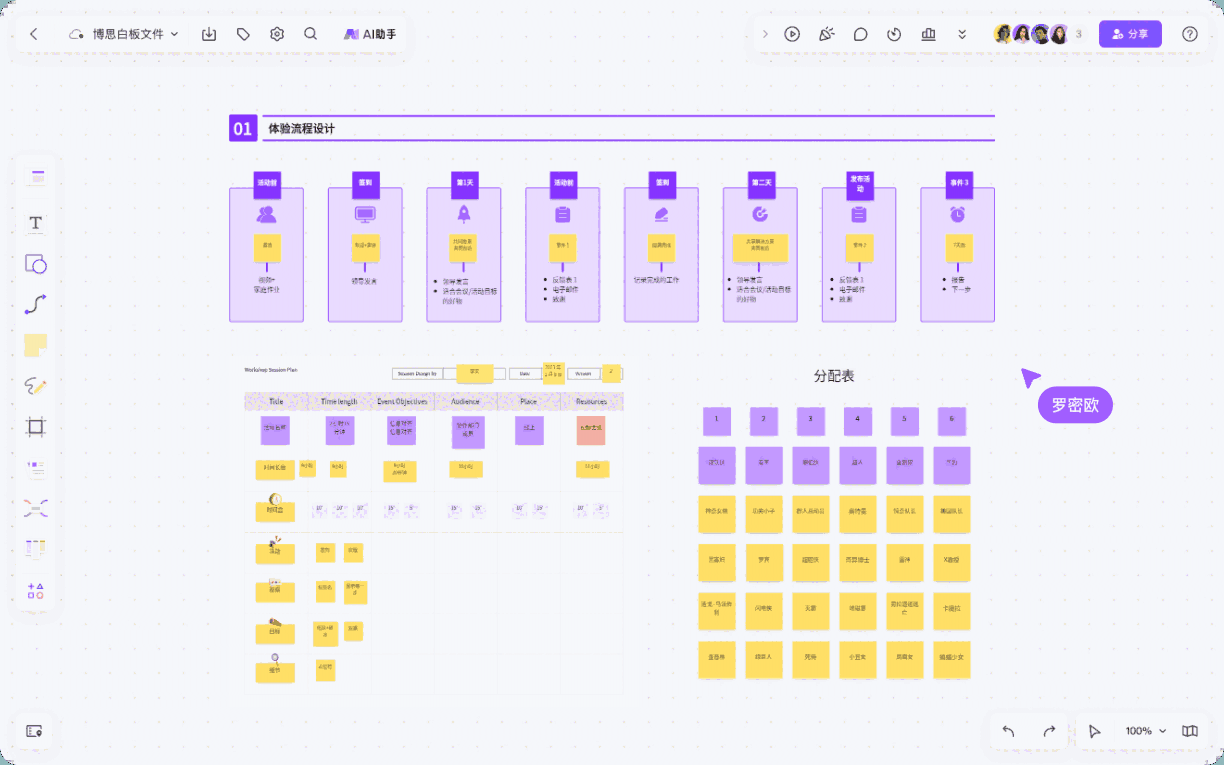Click the undo arrow at bottom right
The height and width of the screenshot is (765, 1224).
tap(1009, 731)
